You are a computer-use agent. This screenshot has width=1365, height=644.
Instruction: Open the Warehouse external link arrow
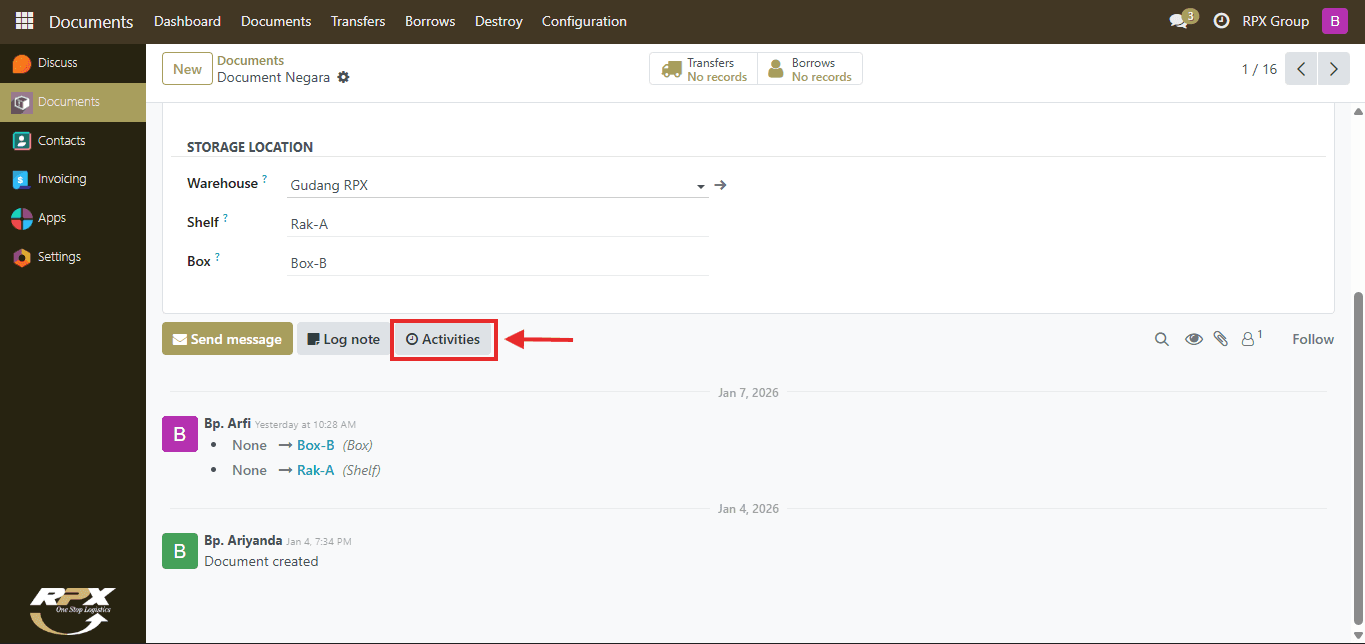[x=720, y=185]
